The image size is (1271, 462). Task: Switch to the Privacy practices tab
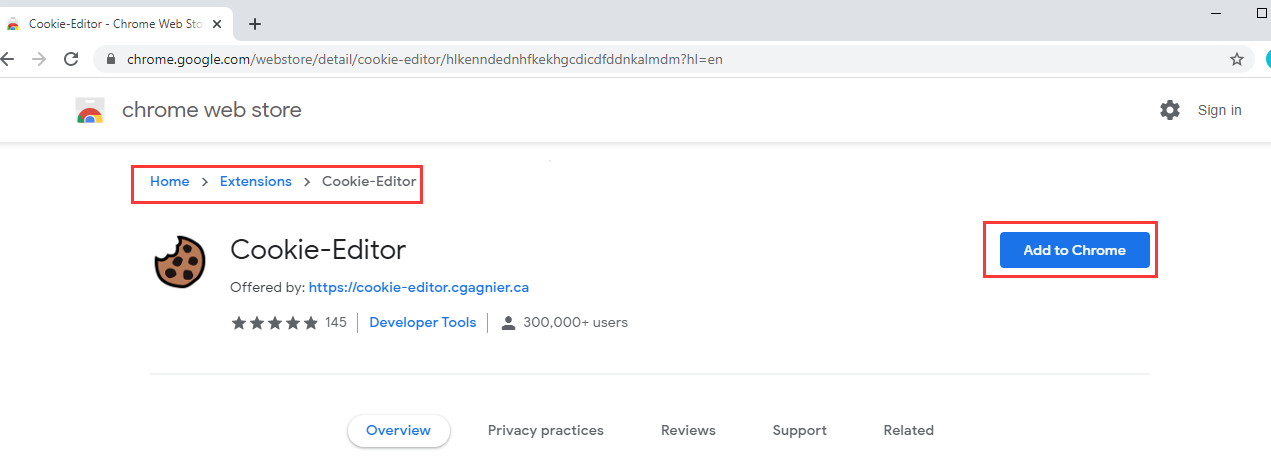(x=546, y=430)
